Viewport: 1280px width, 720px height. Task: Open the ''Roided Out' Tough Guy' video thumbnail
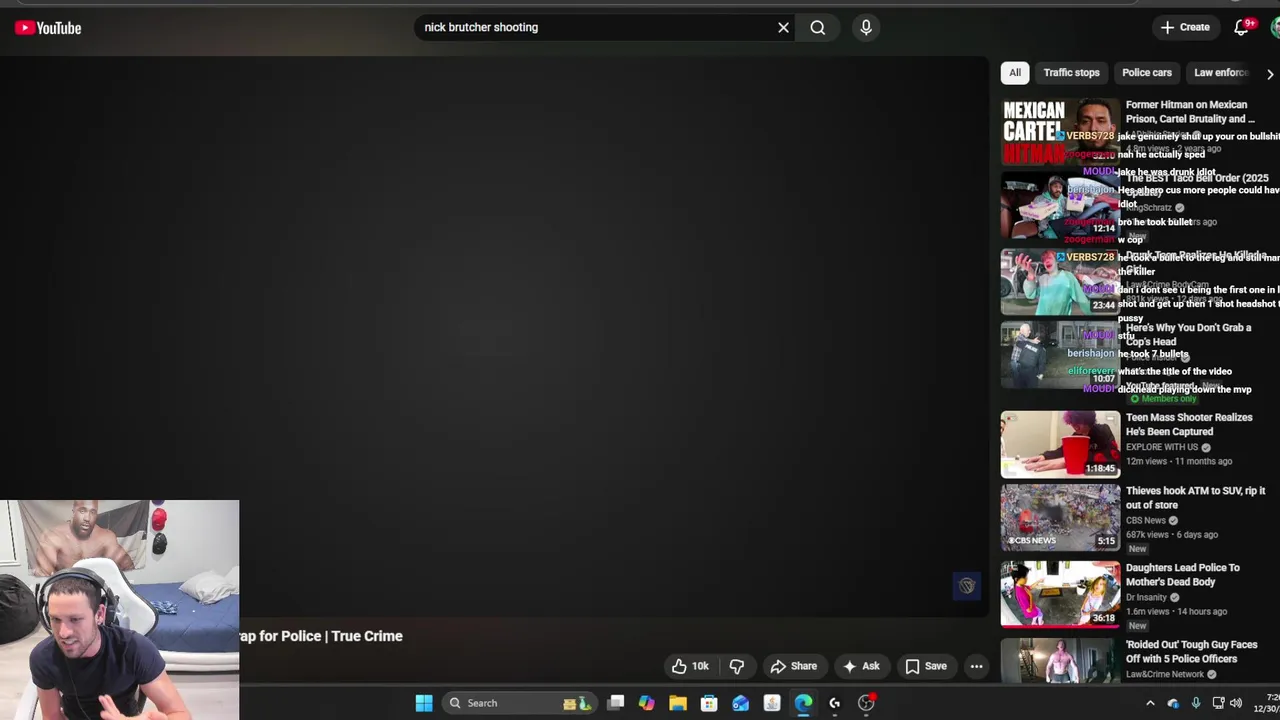[x=1060, y=660]
